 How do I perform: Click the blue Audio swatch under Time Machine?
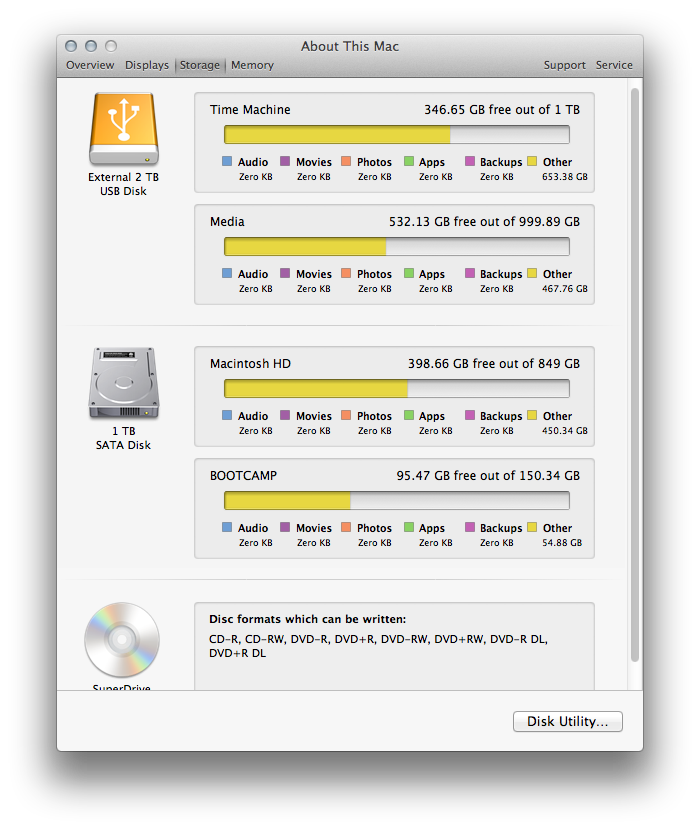227,161
